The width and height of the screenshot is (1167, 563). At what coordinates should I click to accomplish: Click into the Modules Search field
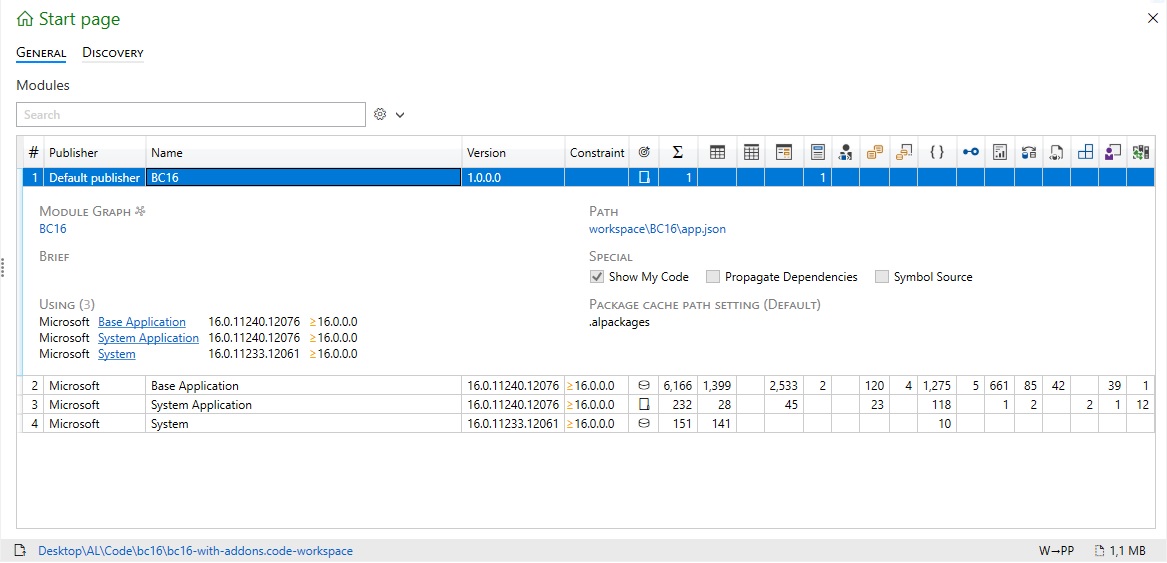(191, 115)
